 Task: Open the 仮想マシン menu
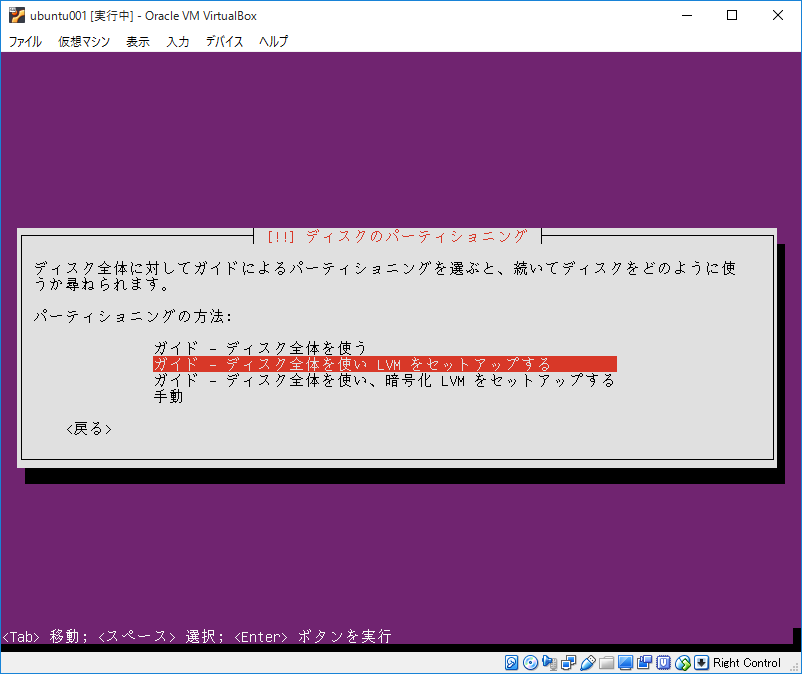pos(83,42)
